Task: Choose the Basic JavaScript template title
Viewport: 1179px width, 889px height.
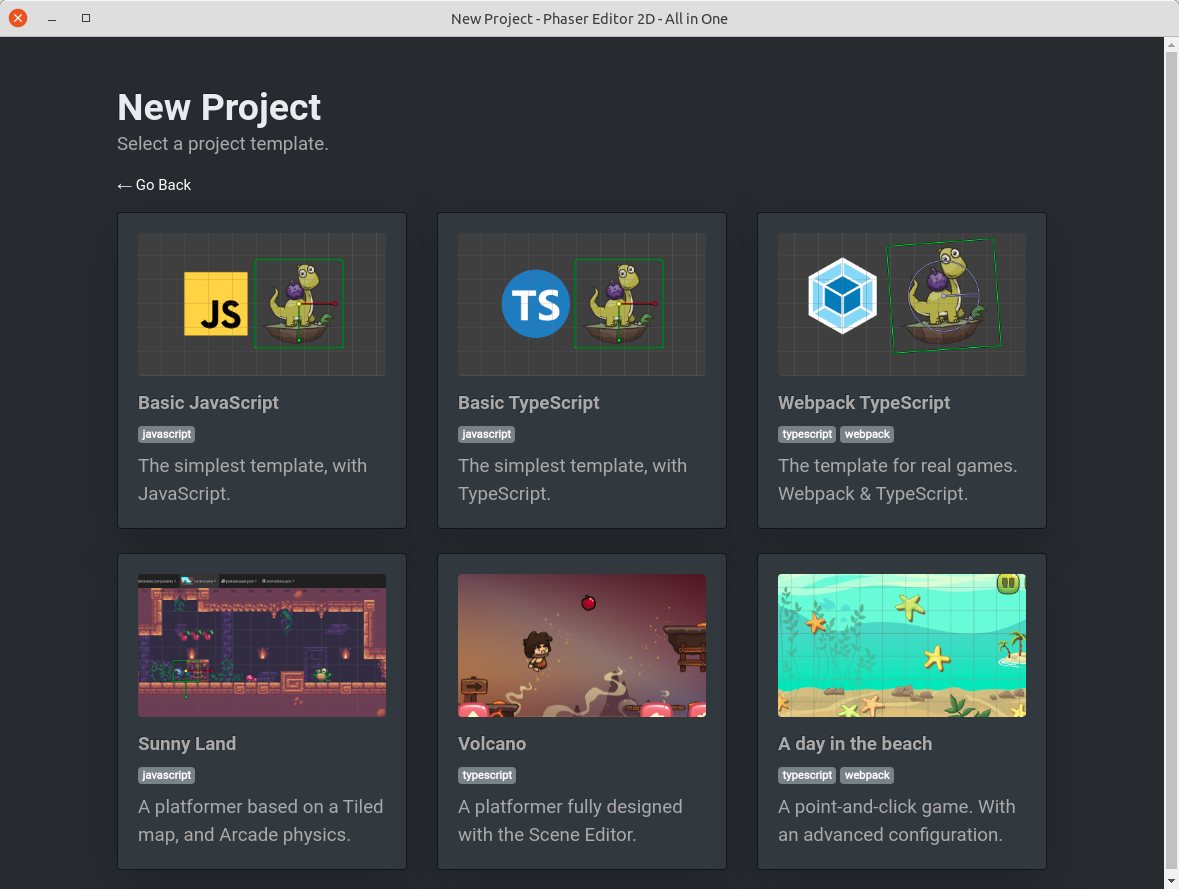Action: (208, 403)
